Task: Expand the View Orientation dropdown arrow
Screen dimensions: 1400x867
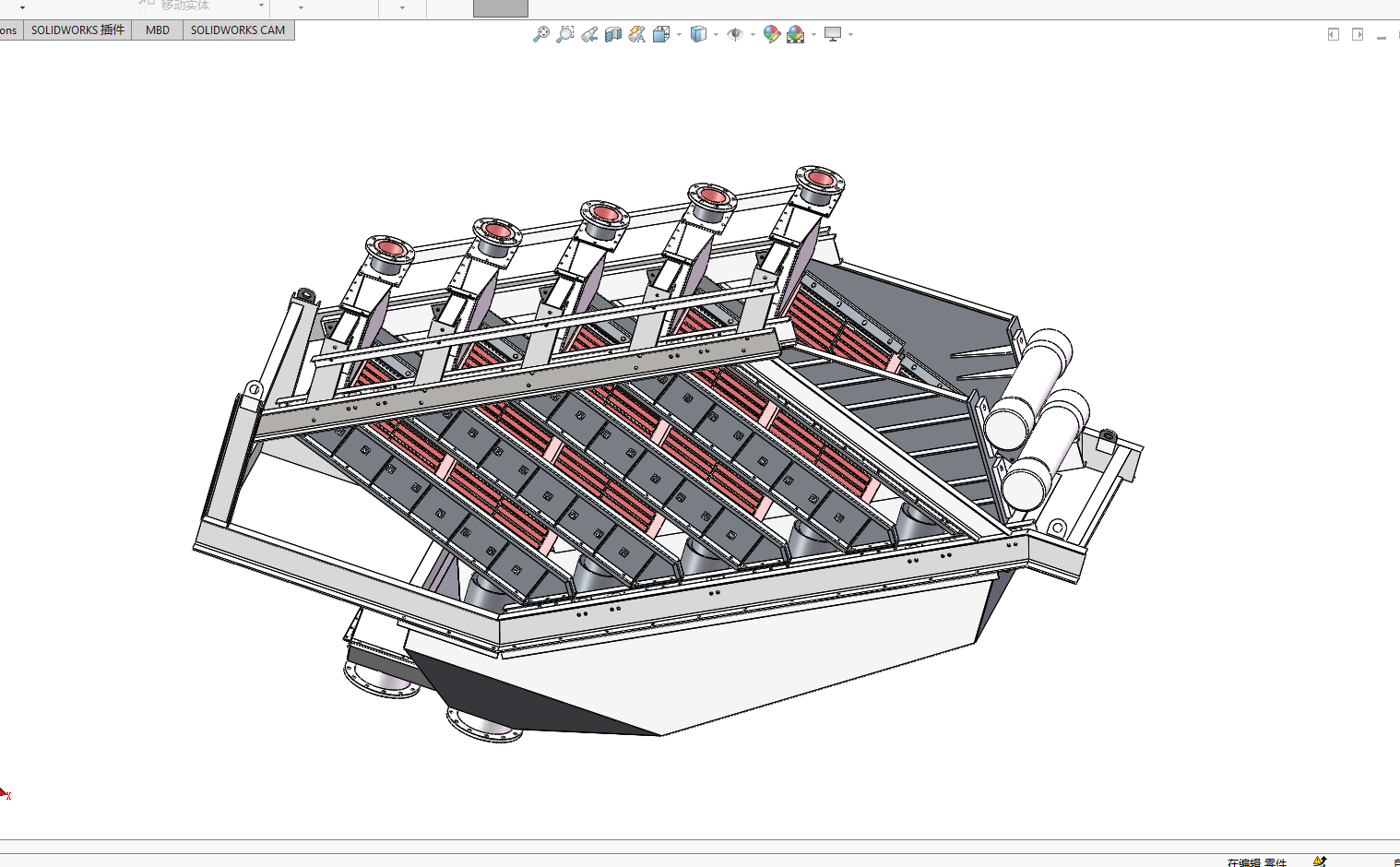Action: coord(680,35)
